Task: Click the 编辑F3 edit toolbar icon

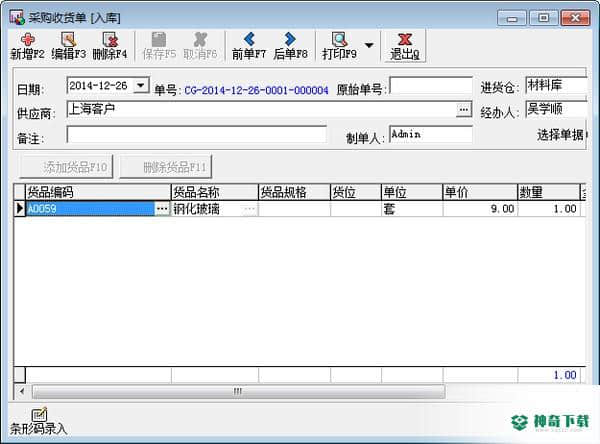Action: pos(68,46)
